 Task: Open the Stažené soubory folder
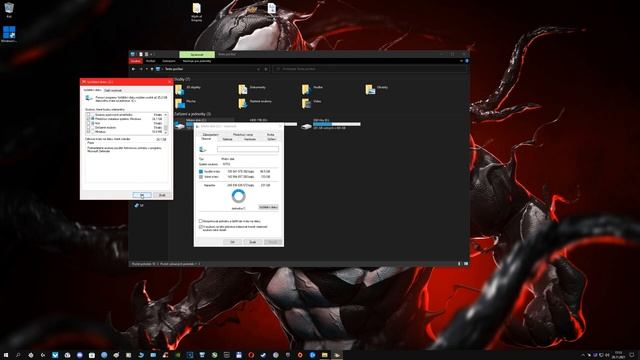[243, 103]
